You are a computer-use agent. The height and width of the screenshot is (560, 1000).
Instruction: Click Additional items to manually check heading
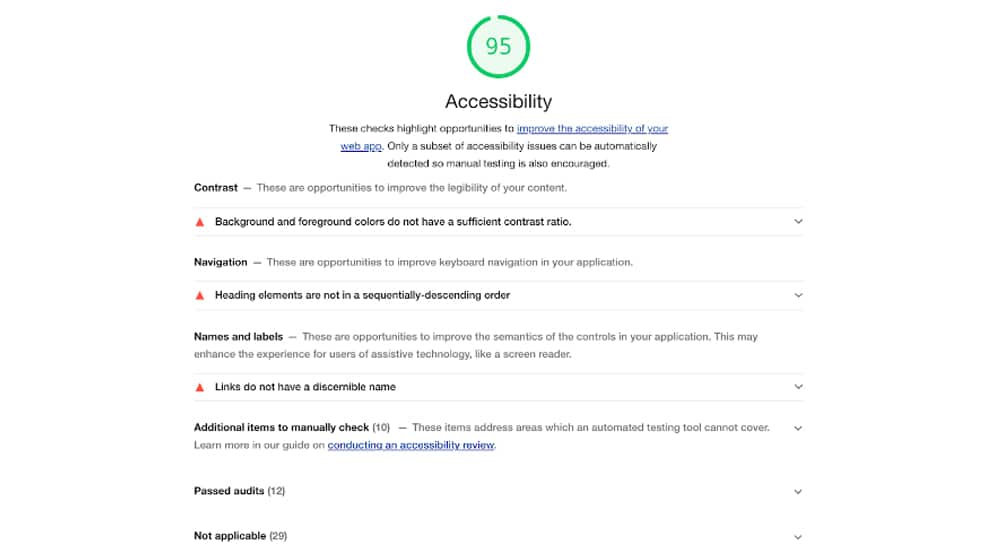[x=281, y=427]
